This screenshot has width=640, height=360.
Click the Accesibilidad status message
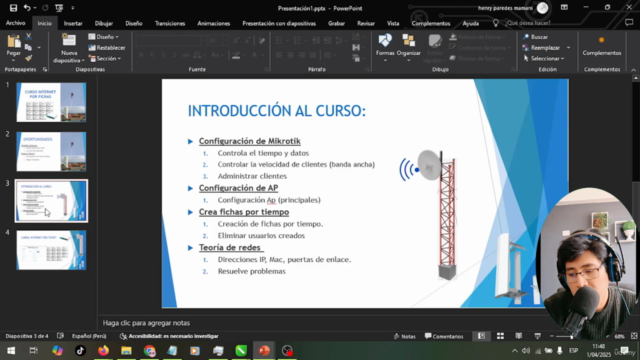coord(169,336)
